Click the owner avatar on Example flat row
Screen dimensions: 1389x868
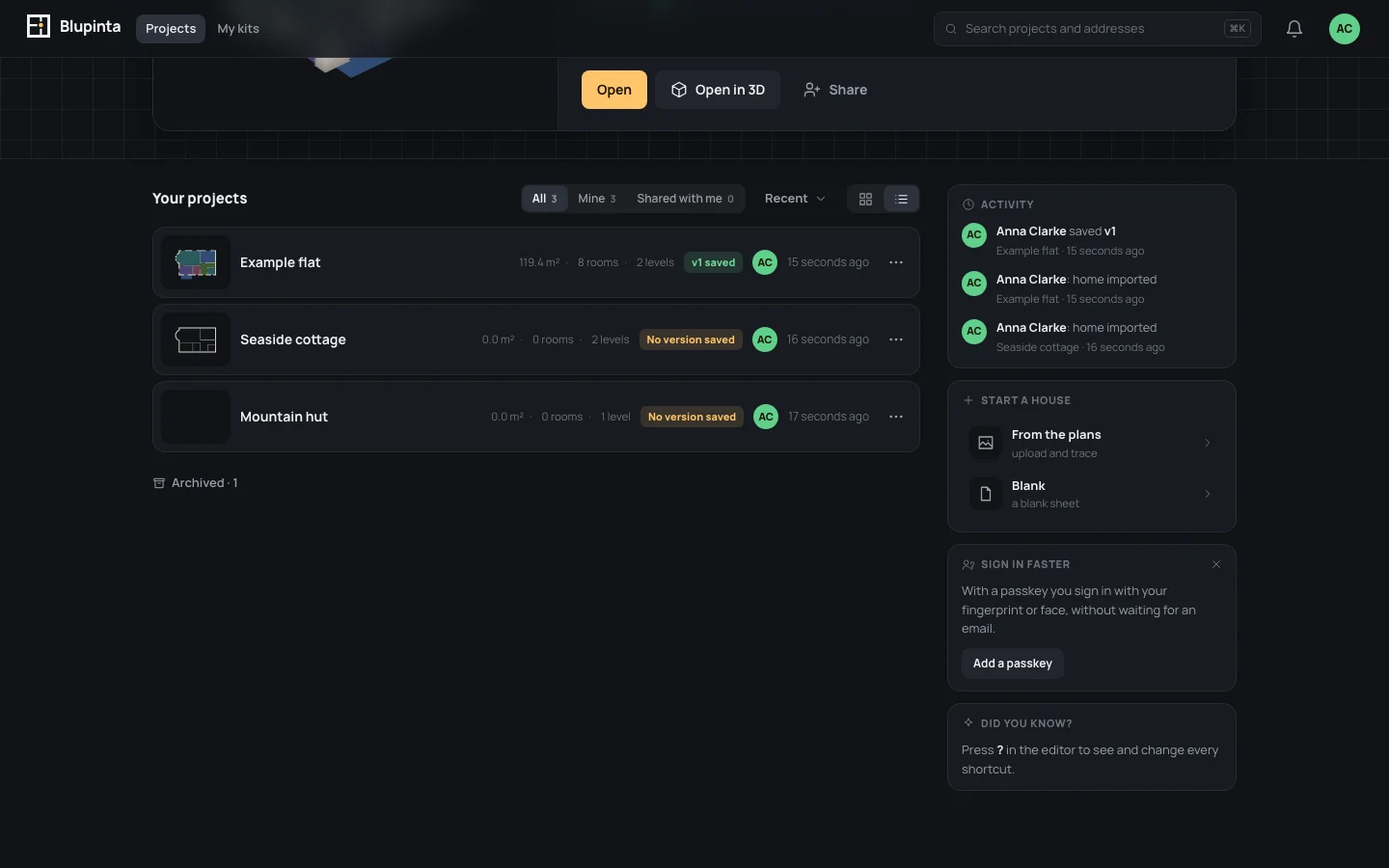[x=765, y=262]
